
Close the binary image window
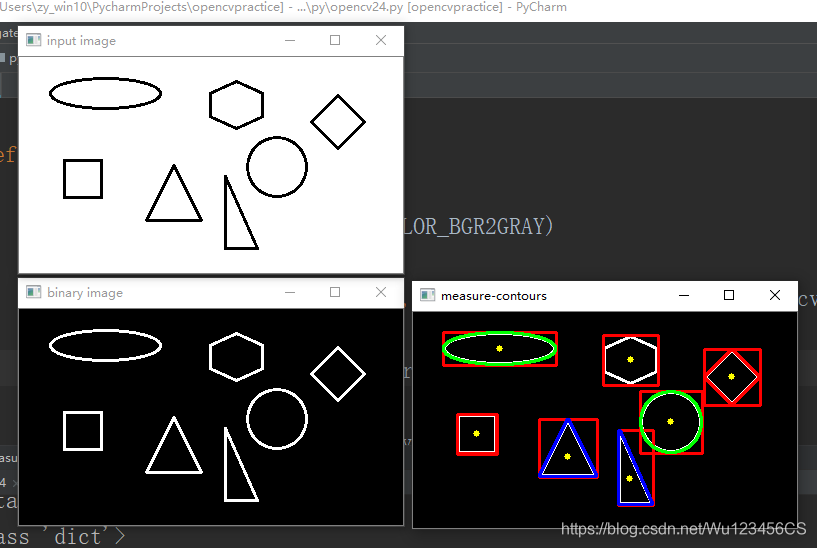pyautogui.click(x=381, y=292)
